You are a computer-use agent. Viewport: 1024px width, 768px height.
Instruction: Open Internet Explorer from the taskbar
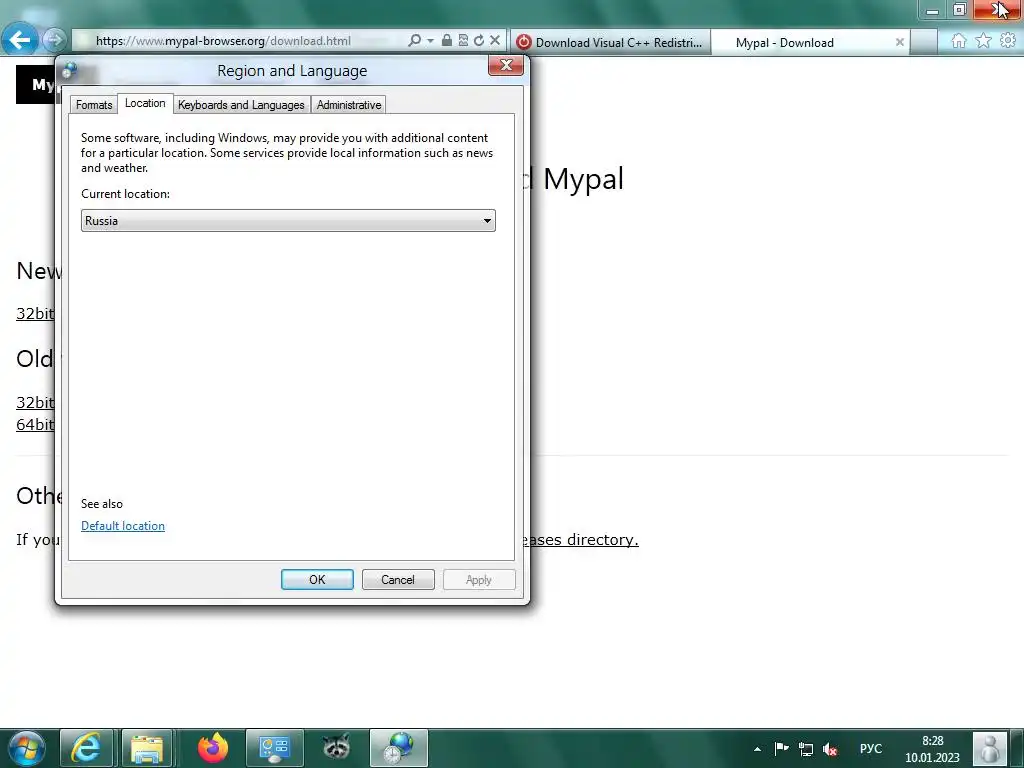pyautogui.click(x=87, y=748)
